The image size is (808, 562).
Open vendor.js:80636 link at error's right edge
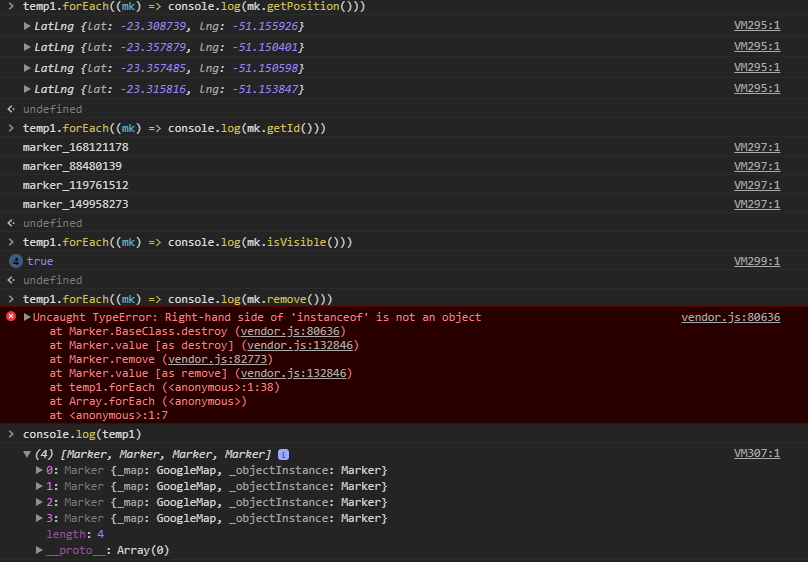[x=730, y=317]
